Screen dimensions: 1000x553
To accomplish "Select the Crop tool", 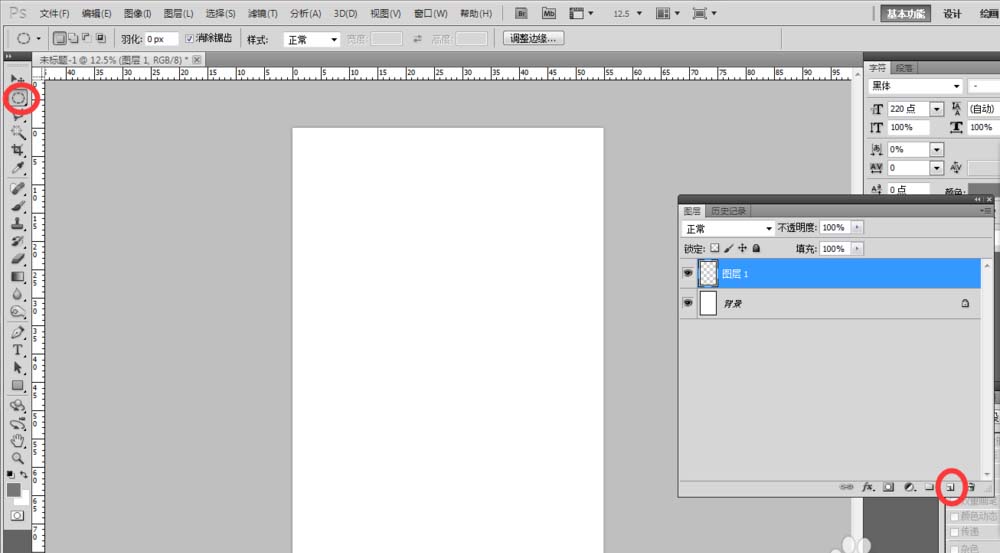I will click(18, 150).
